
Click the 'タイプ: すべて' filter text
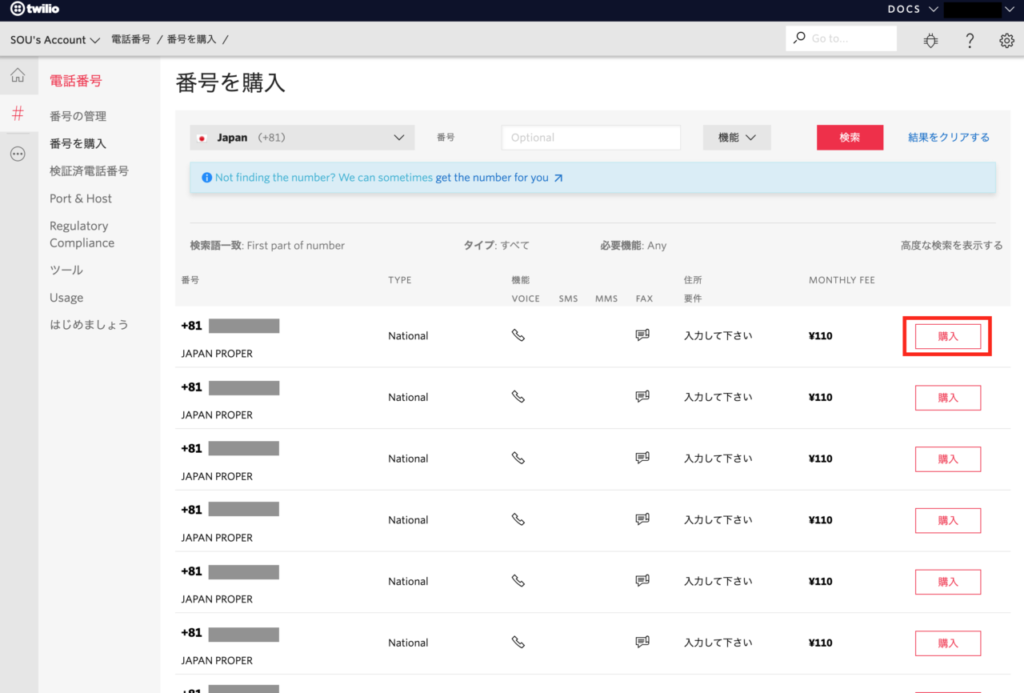[496, 246]
